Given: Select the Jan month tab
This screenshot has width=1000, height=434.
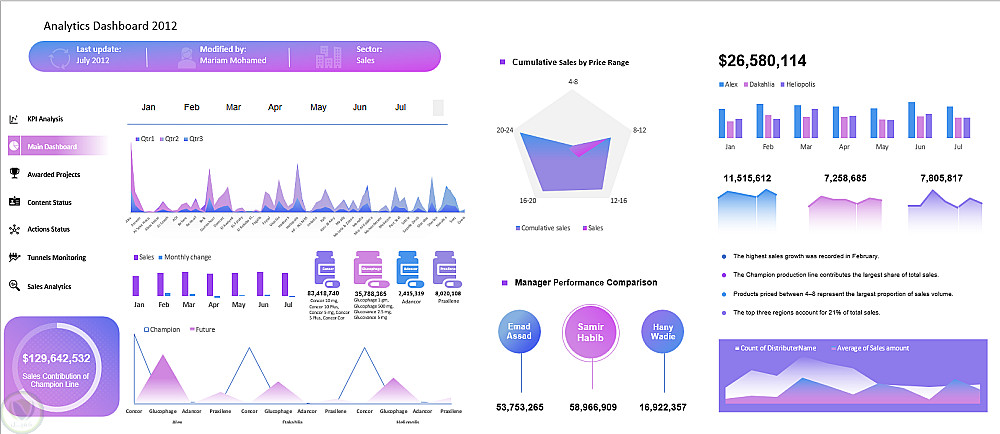Looking at the screenshot, I should coord(149,107).
